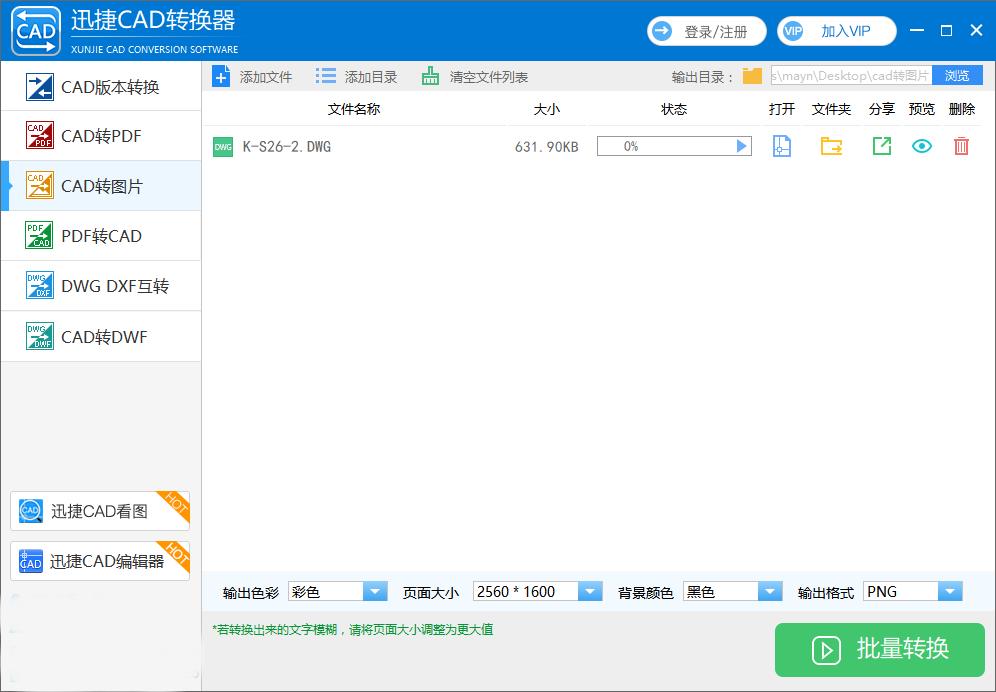Delete K-S26-2.DWG with the red trash icon
Screen dimensions: 996x692
click(x=960, y=146)
